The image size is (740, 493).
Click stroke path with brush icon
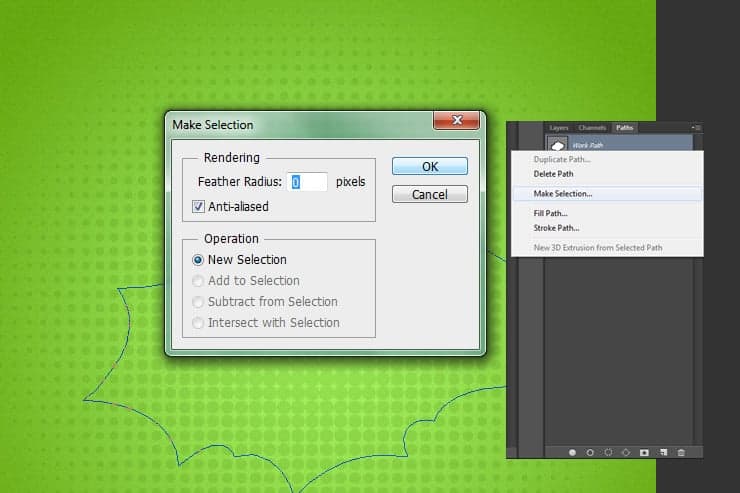pyautogui.click(x=590, y=452)
